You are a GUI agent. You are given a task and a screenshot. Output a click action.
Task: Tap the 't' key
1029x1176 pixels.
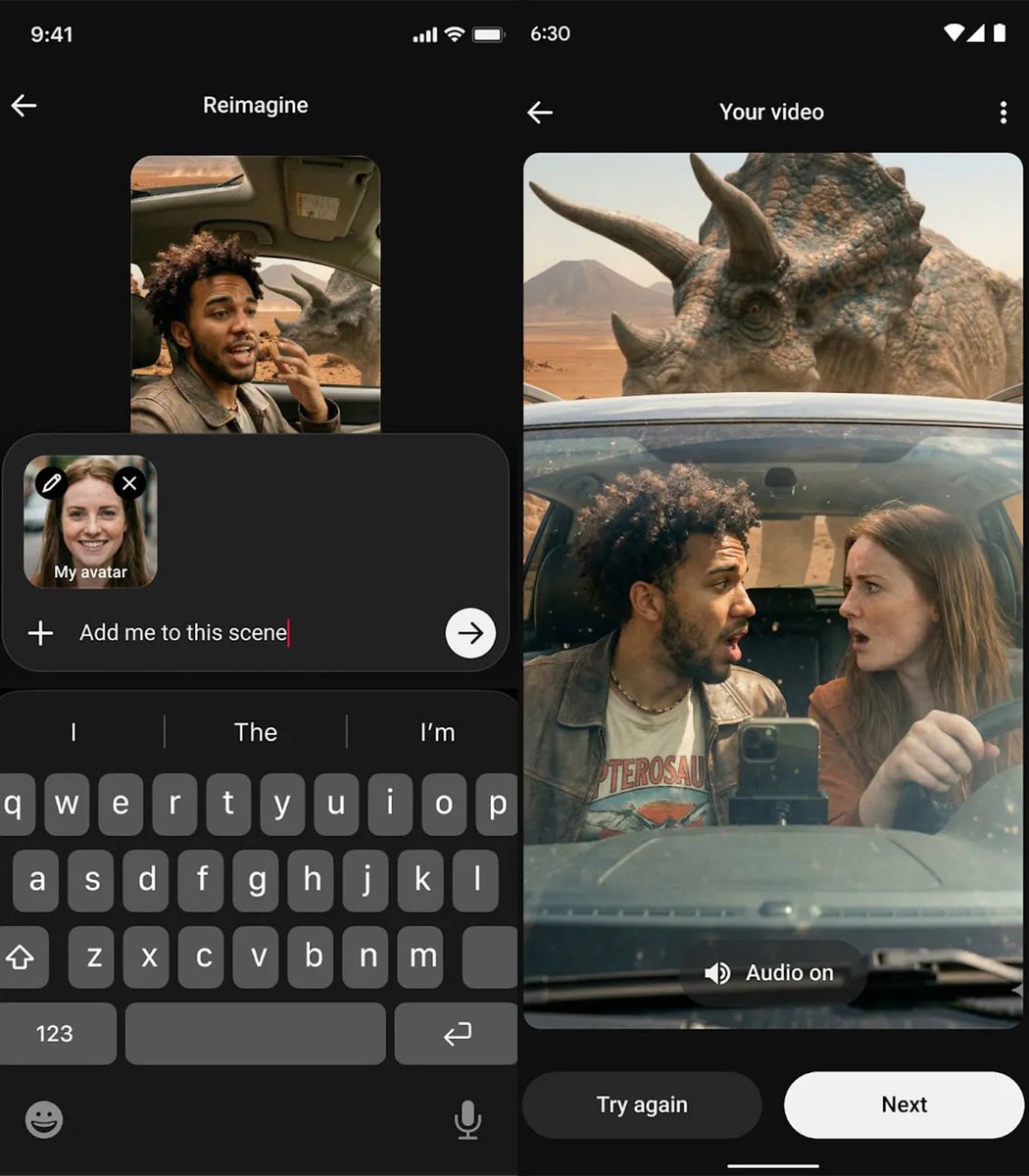(228, 805)
